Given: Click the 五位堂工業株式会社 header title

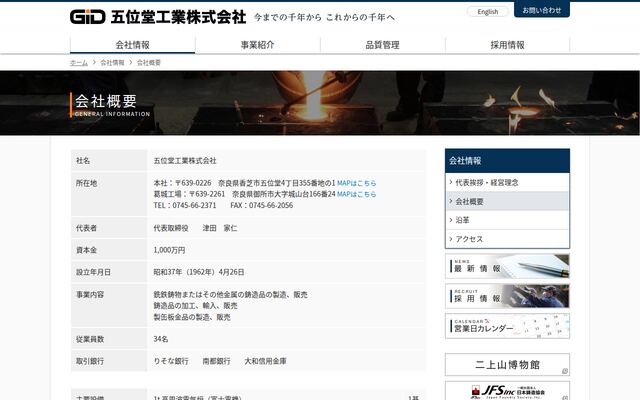Looking at the screenshot, I should tap(178, 17).
